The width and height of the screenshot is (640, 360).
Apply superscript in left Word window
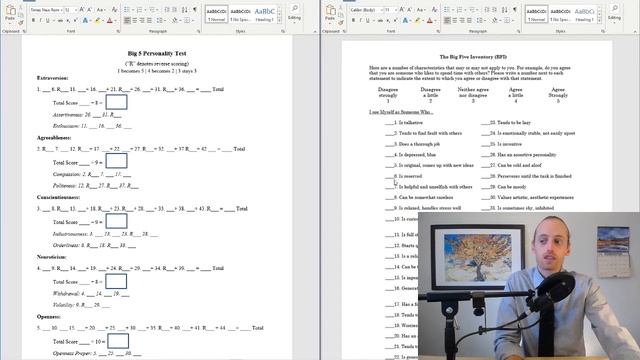(x=75, y=20)
